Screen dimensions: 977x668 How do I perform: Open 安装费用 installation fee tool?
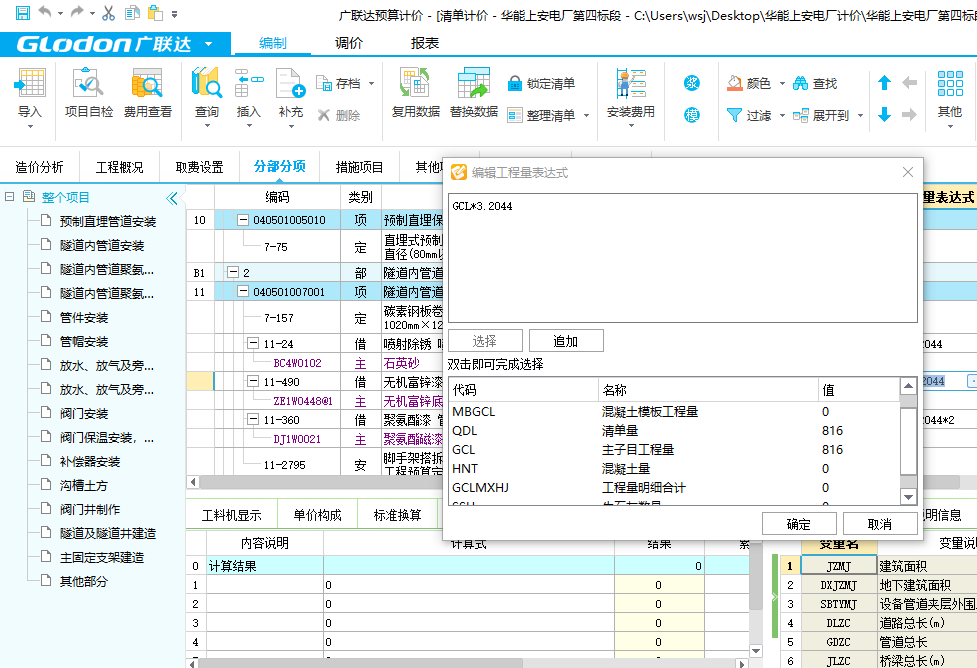(x=631, y=97)
